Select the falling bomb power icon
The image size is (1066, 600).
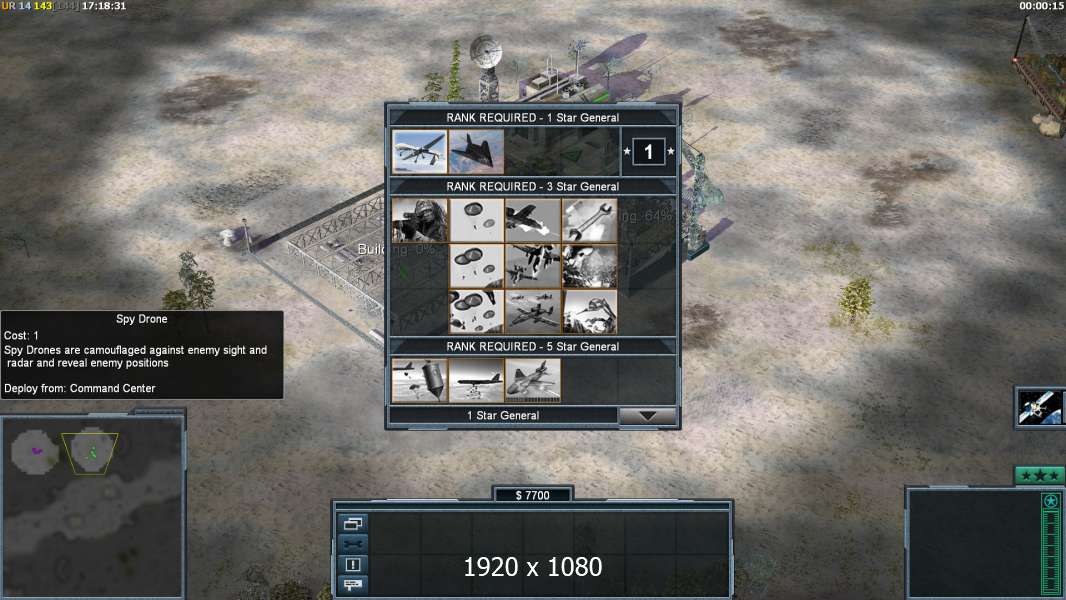pyautogui.click(x=419, y=381)
